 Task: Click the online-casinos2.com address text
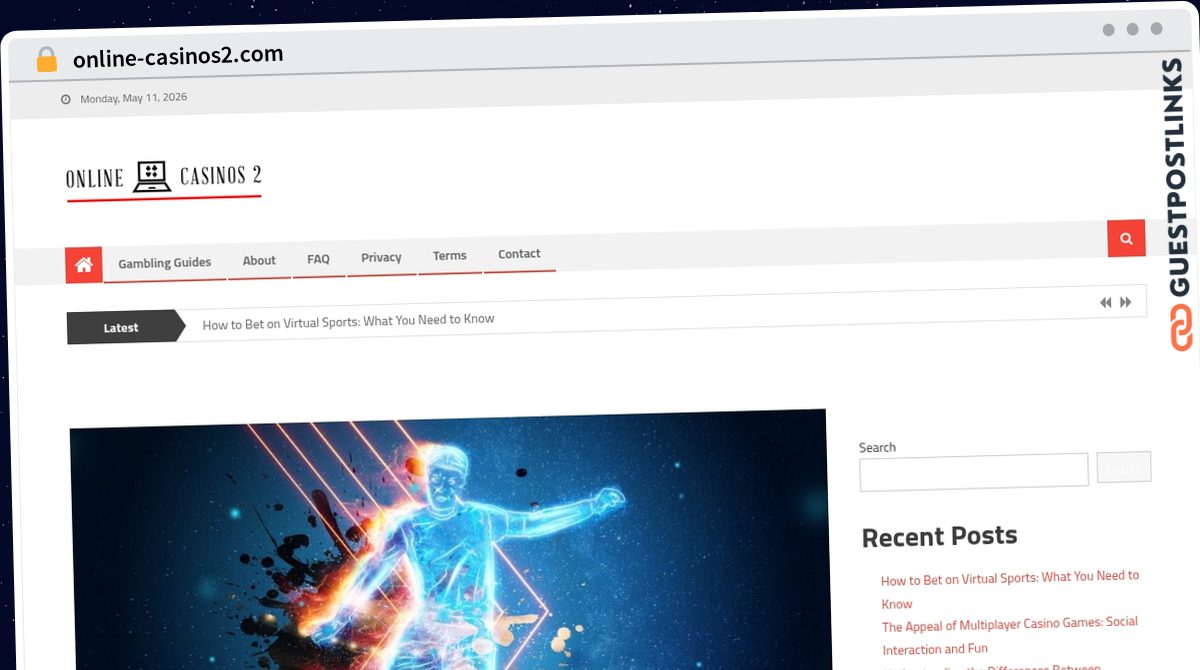[178, 56]
